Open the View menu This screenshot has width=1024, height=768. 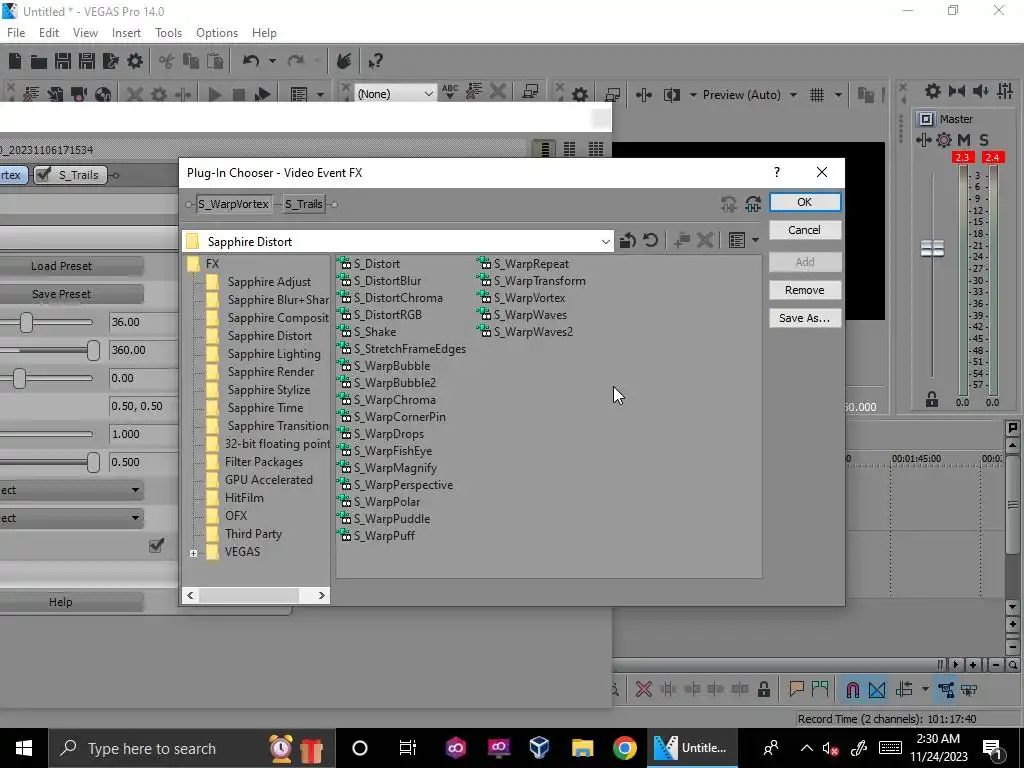(x=85, y=33)
